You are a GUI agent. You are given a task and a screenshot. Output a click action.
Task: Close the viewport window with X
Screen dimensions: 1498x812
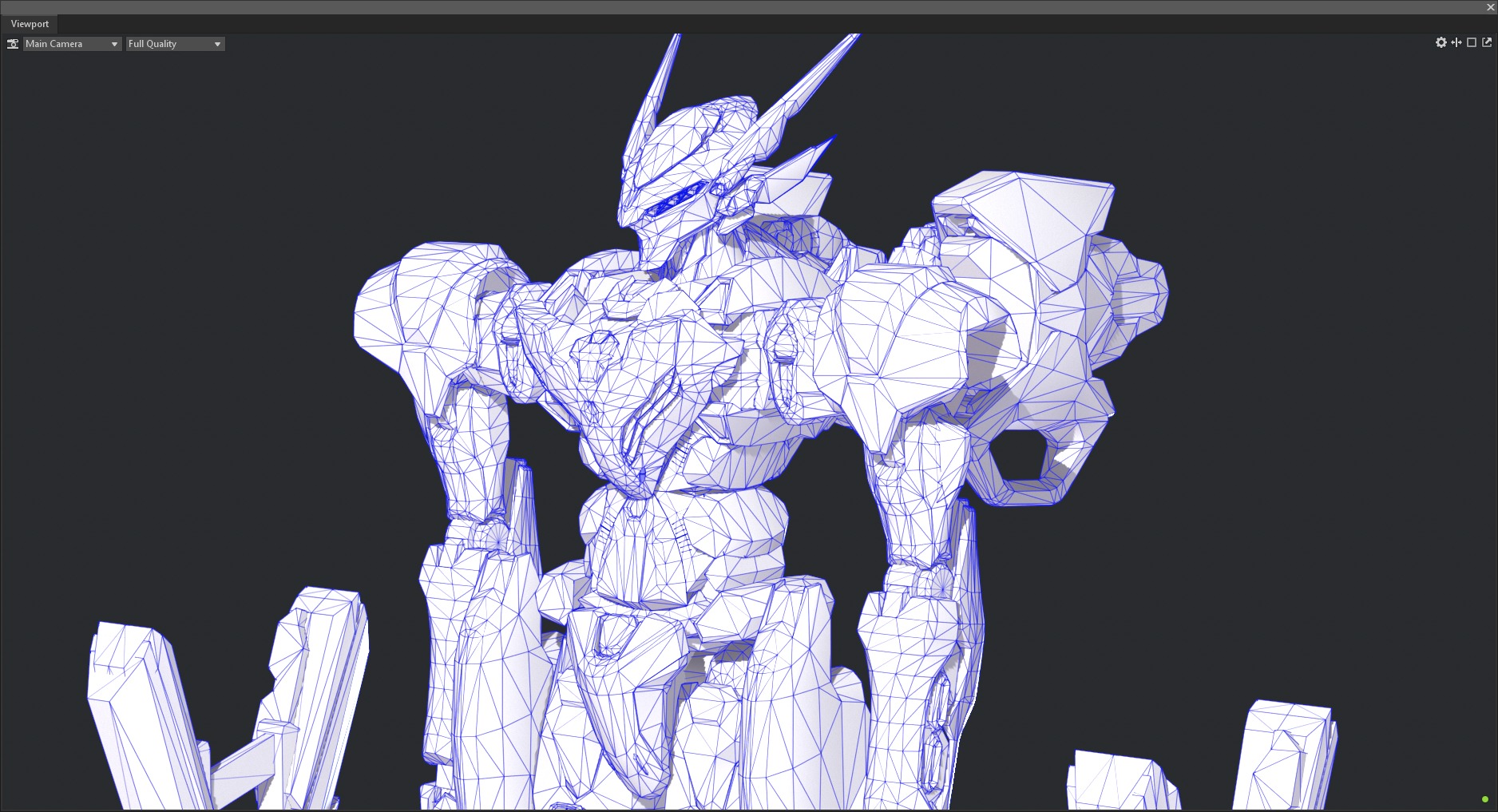coord(1490,7)
